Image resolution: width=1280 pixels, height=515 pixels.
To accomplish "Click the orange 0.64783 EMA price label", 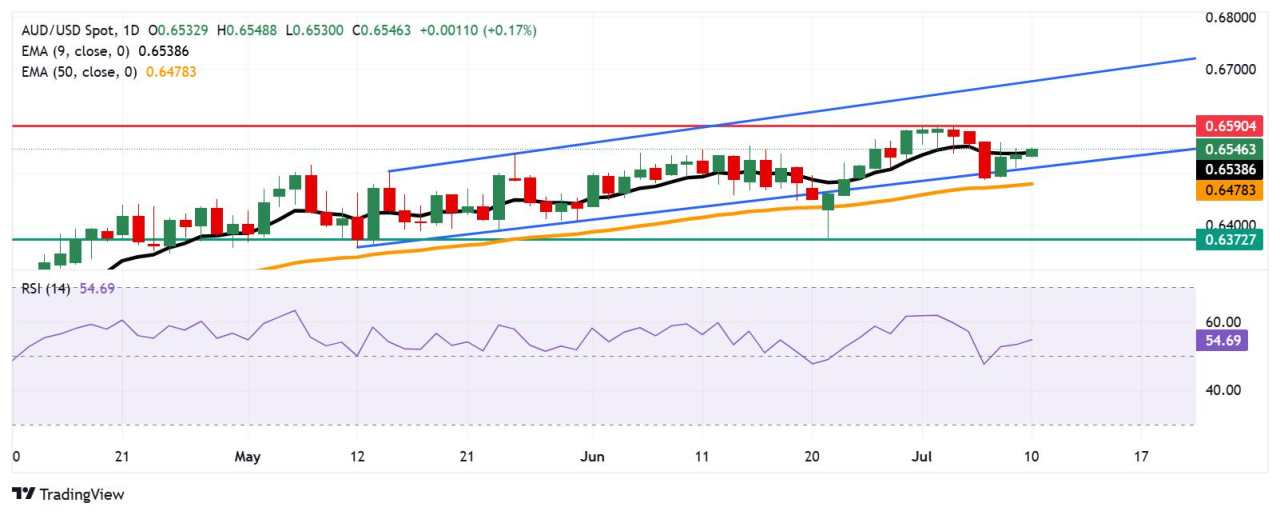I will click(x=1232, y=192).
